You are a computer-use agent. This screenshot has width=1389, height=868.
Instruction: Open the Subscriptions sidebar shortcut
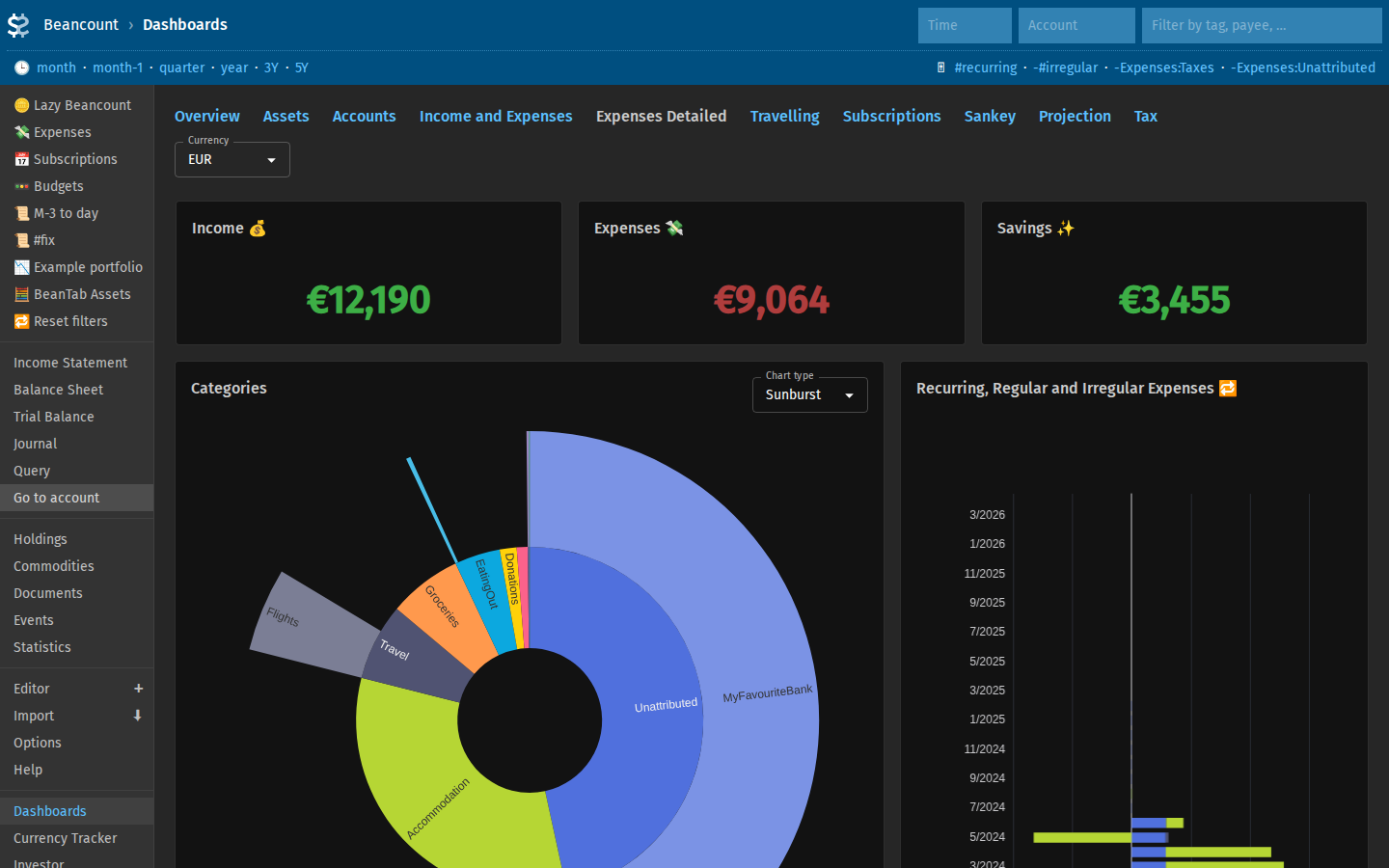tap(77, 159)
